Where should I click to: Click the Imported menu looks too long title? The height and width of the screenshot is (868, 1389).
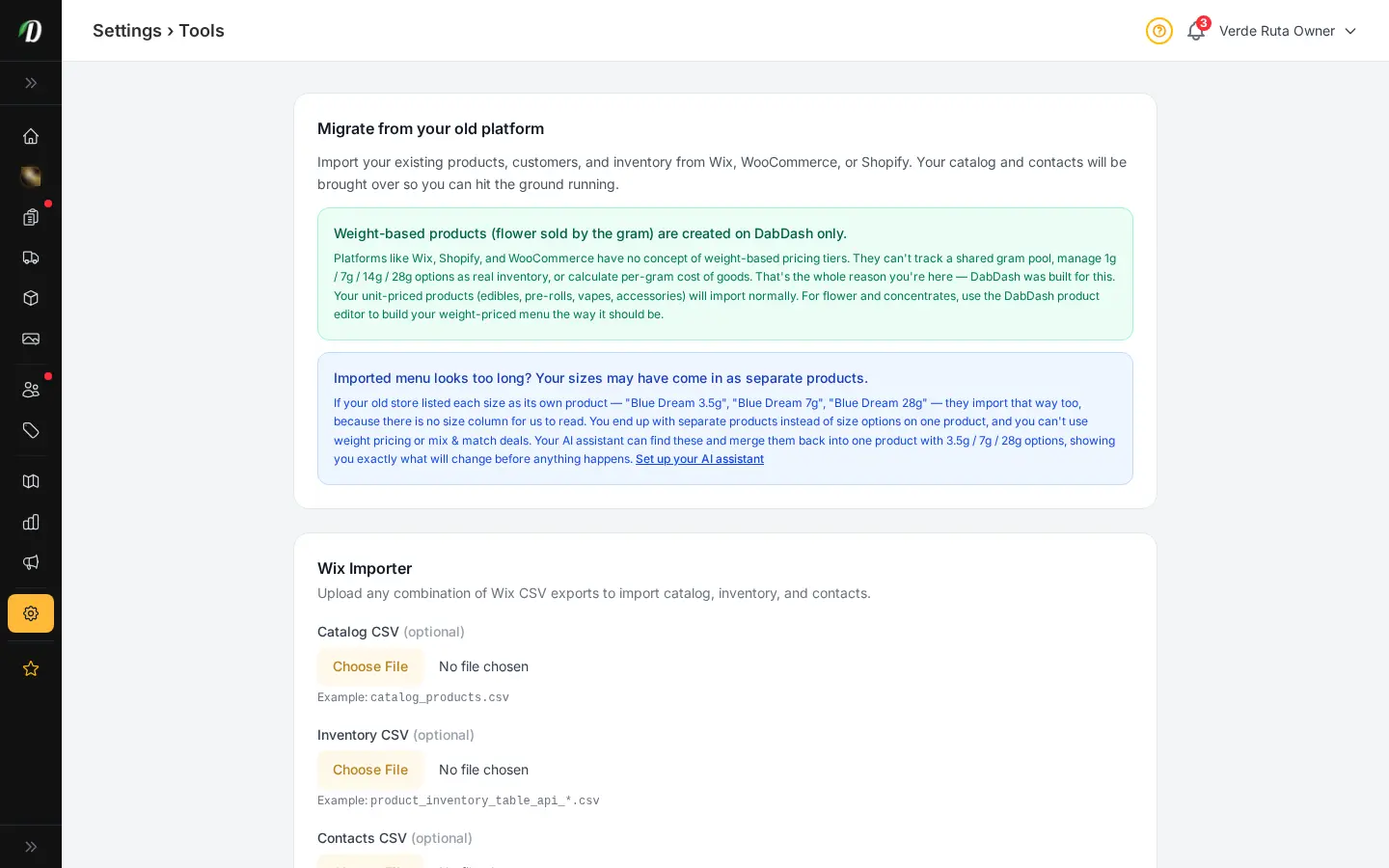(601, 378)
